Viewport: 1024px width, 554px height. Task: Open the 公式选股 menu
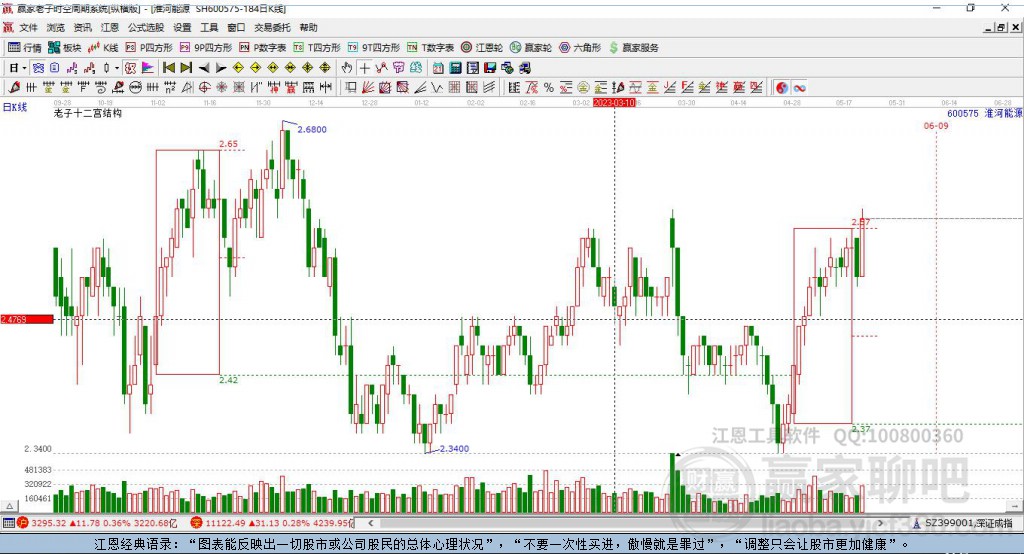(x=146, y=27)
